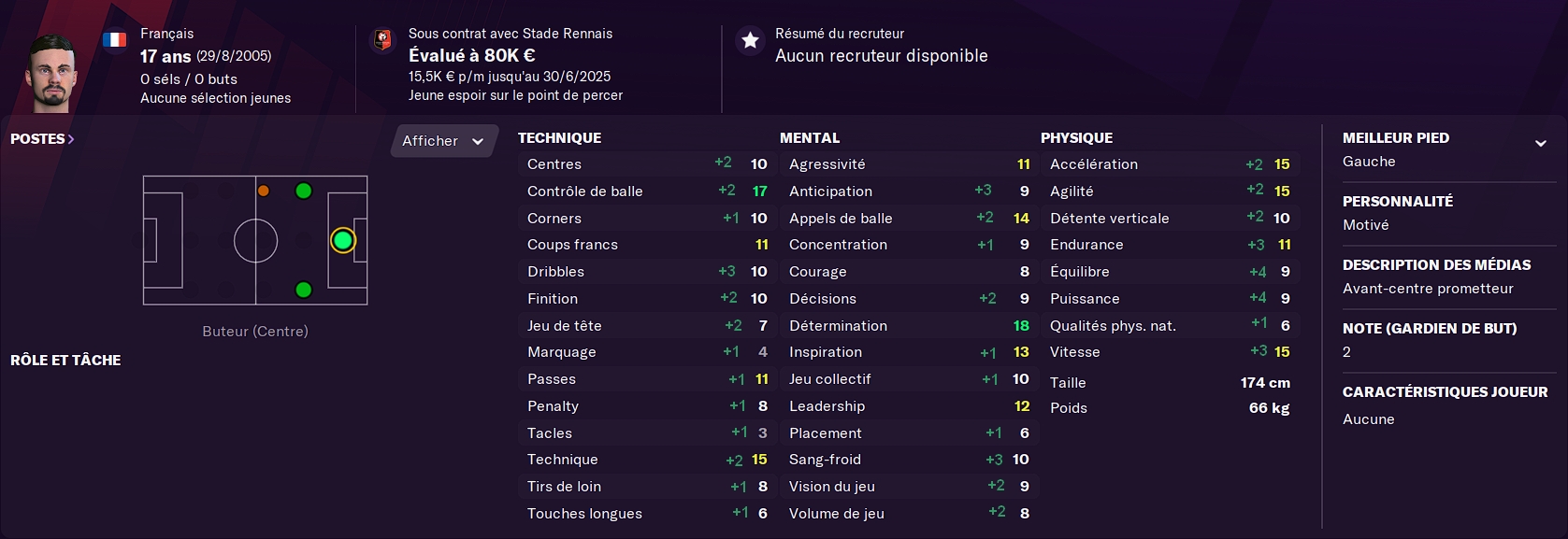Select the striker position dot on the pitch

pyautogui.click(x=343, y=241)
